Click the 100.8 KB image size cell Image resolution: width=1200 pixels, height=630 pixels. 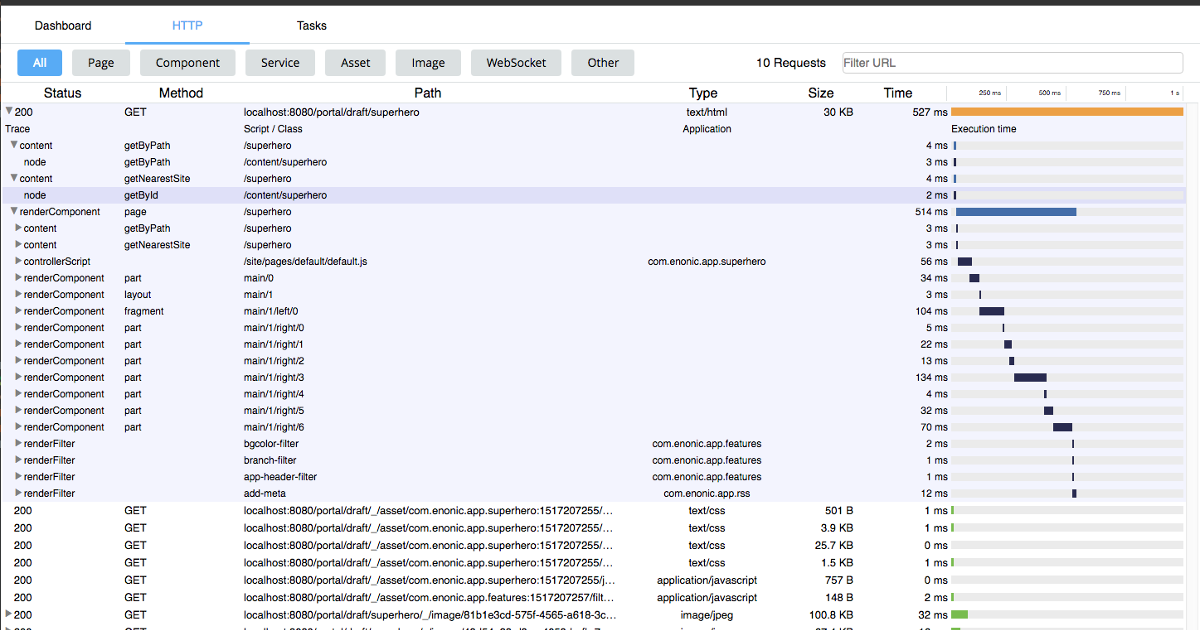[829, 614]
